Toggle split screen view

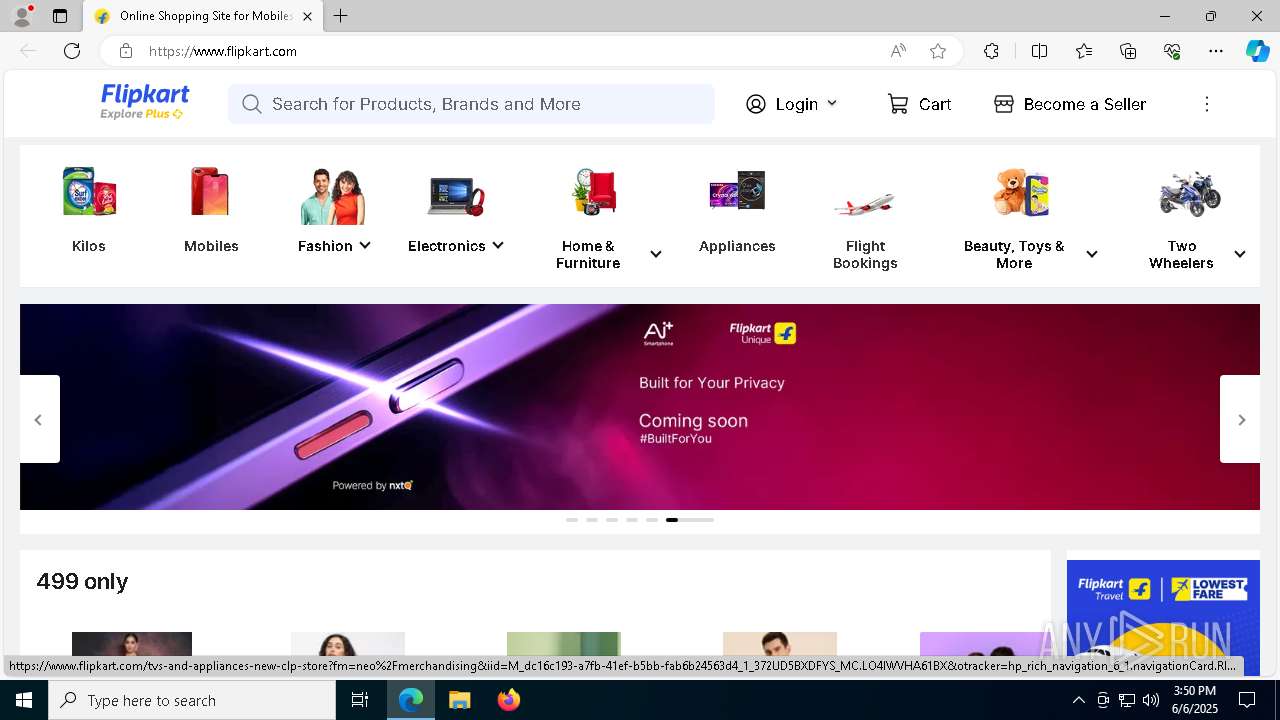coord(1039,51)
